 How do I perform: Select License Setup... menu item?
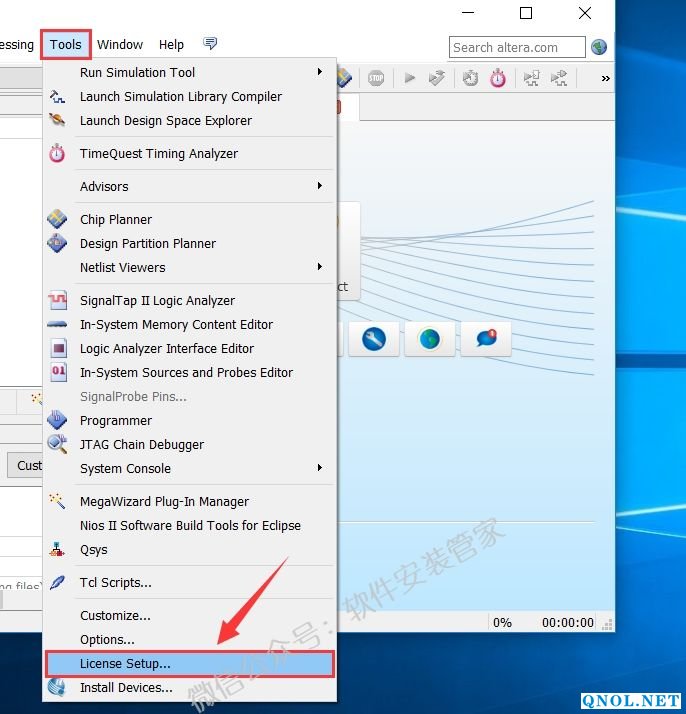click(125, 664)
